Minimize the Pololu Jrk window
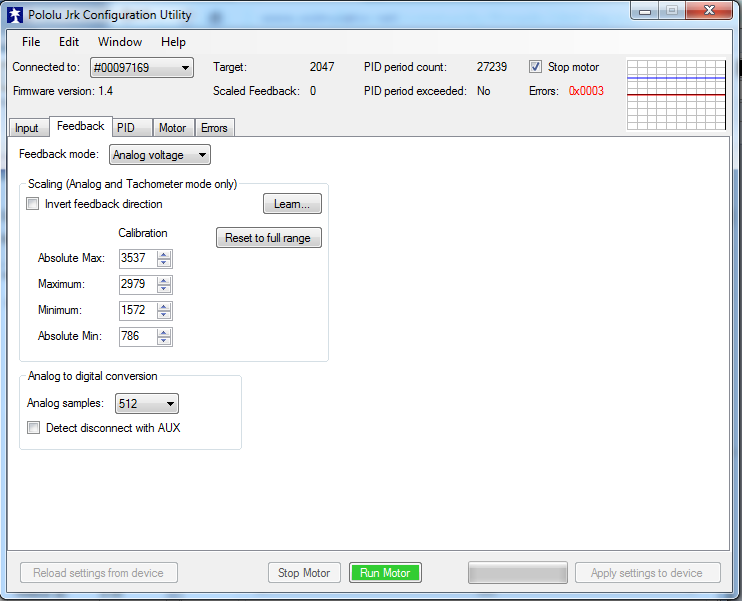 point(645,11)
